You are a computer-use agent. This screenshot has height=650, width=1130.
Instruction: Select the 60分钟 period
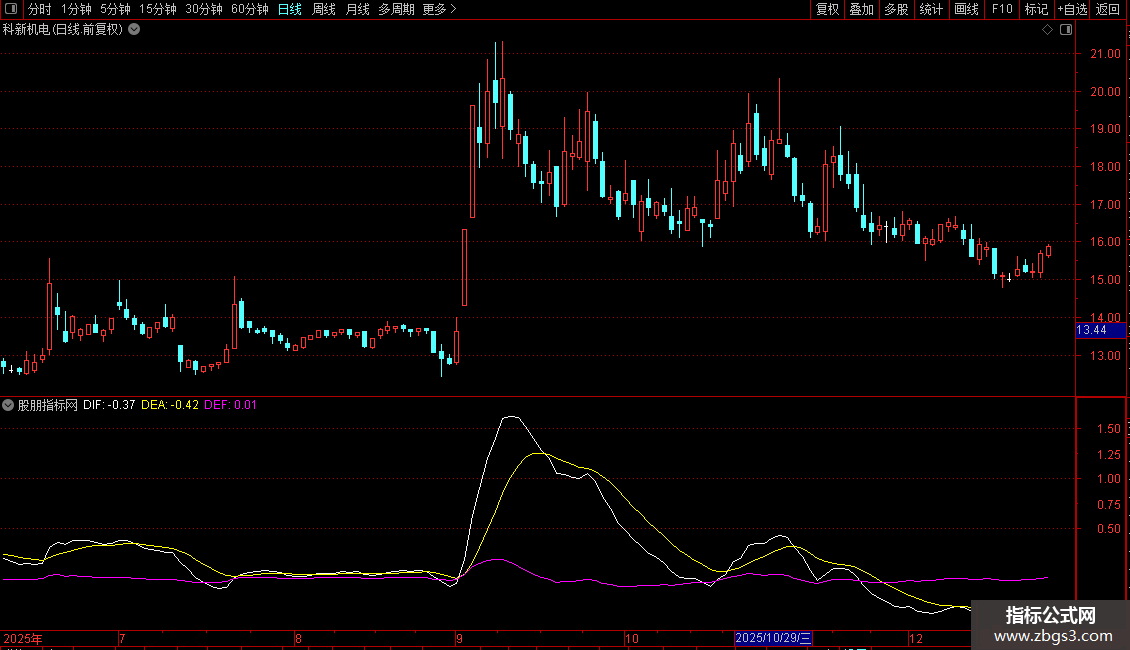point(249,9)
